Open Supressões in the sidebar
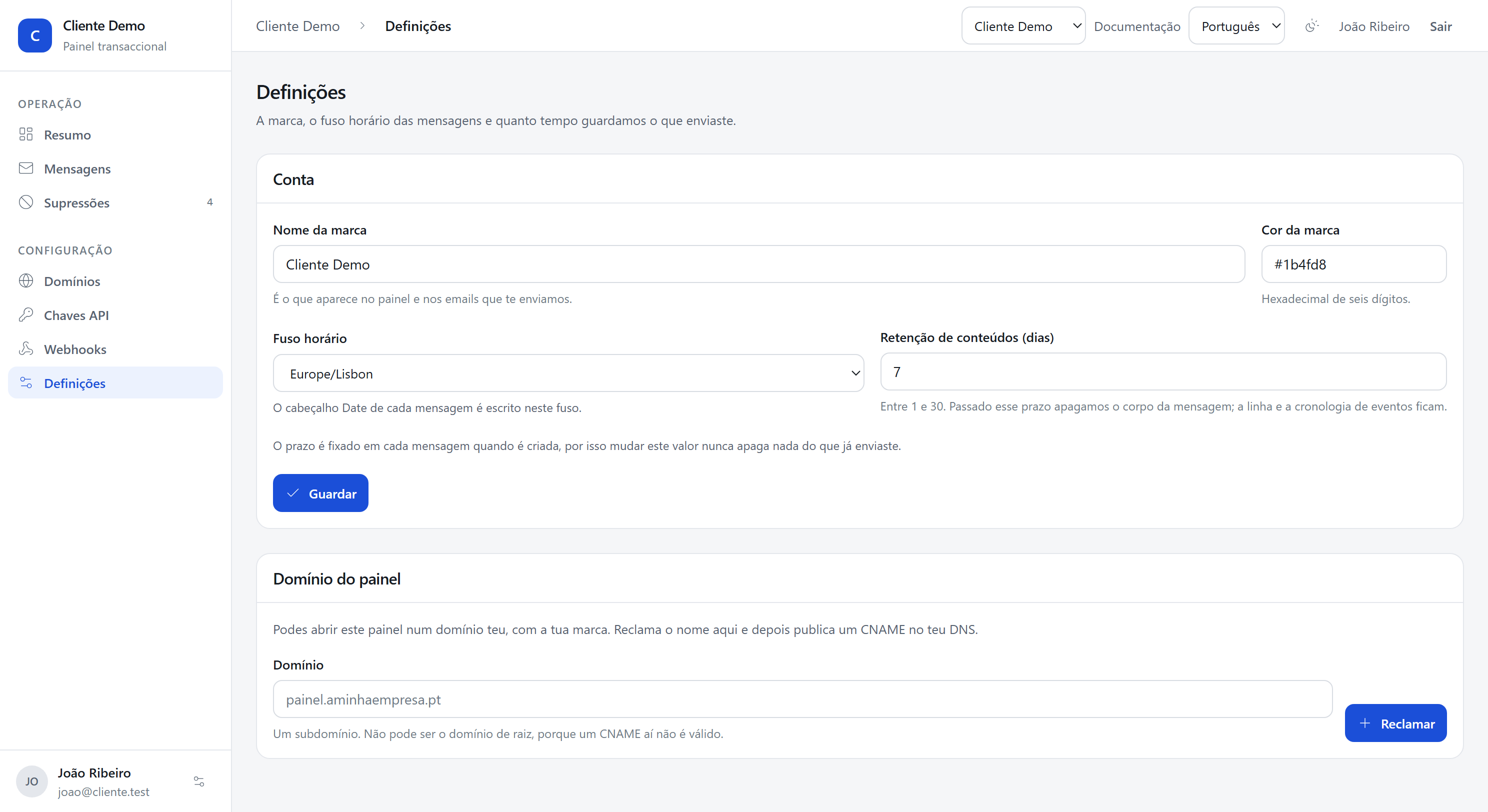 pyautogui.click(x=115, y=202)
